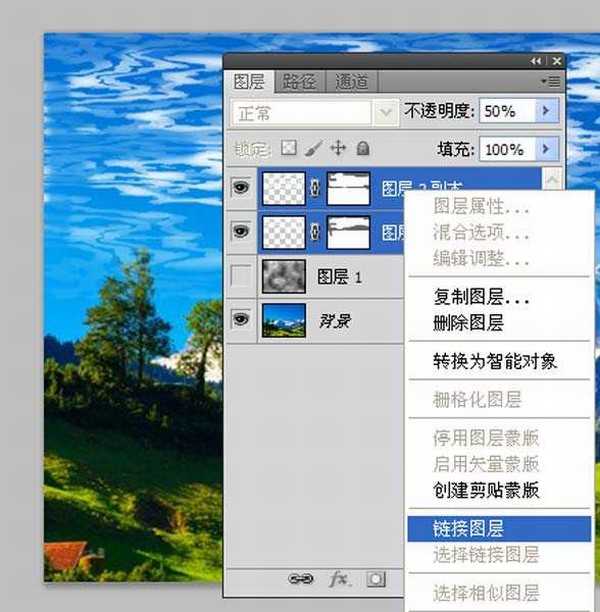The width and height of the screenshot is (600, 612).
Task: Select the 图层 1 clouds thumbnail
Action: click(x=283, y=276)
